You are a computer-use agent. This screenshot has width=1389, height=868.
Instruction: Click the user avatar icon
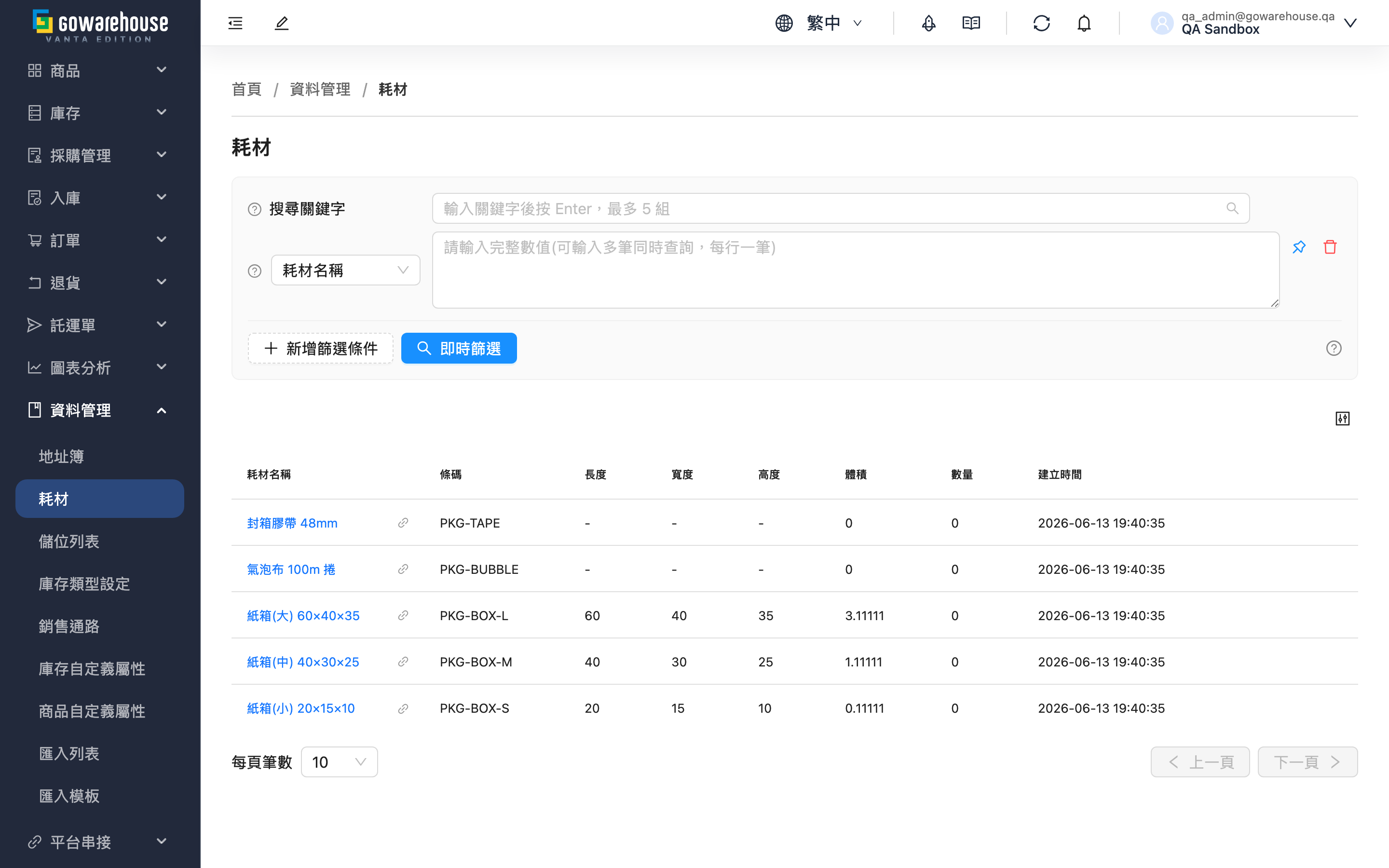click(x=1162, y=23)
